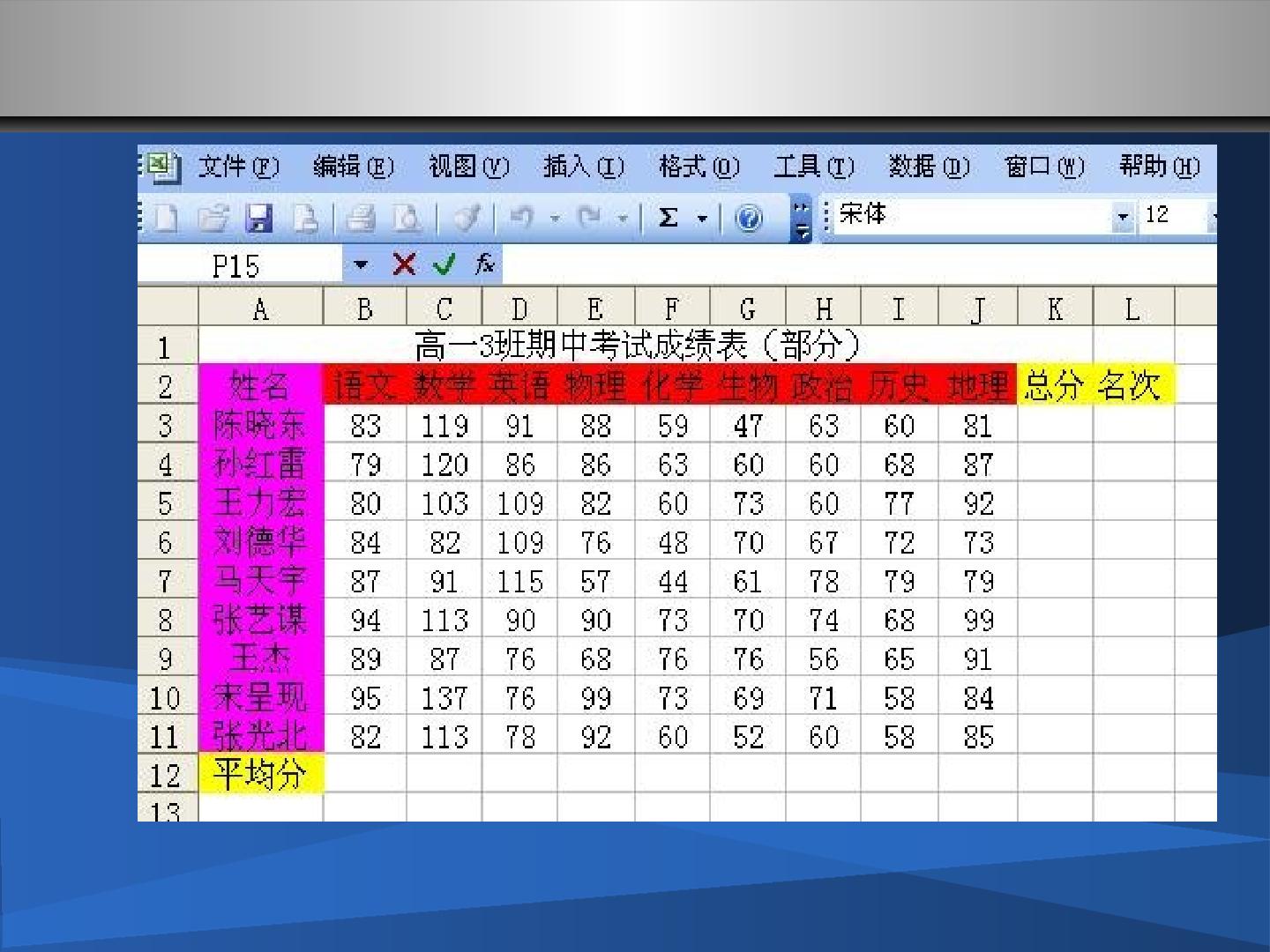Image resolution: width=1270 pixels, height=952 pixels.
Task: Click the New workbook toolbar icon
Action: pyautogui.click(x=166, y=218)
